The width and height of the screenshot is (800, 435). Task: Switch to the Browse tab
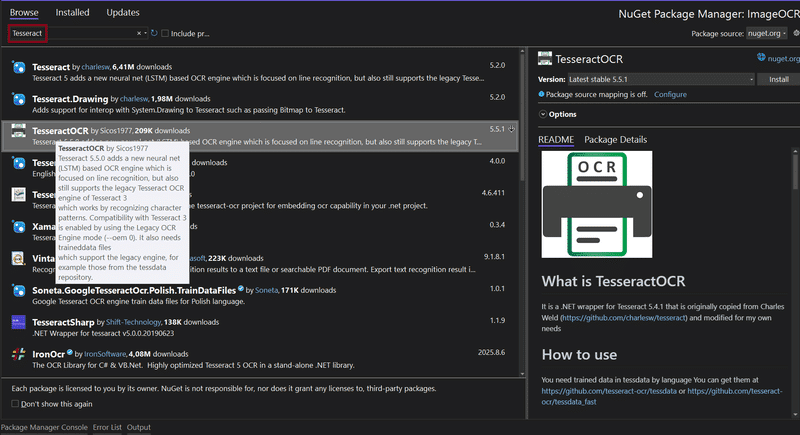point(24,12)
